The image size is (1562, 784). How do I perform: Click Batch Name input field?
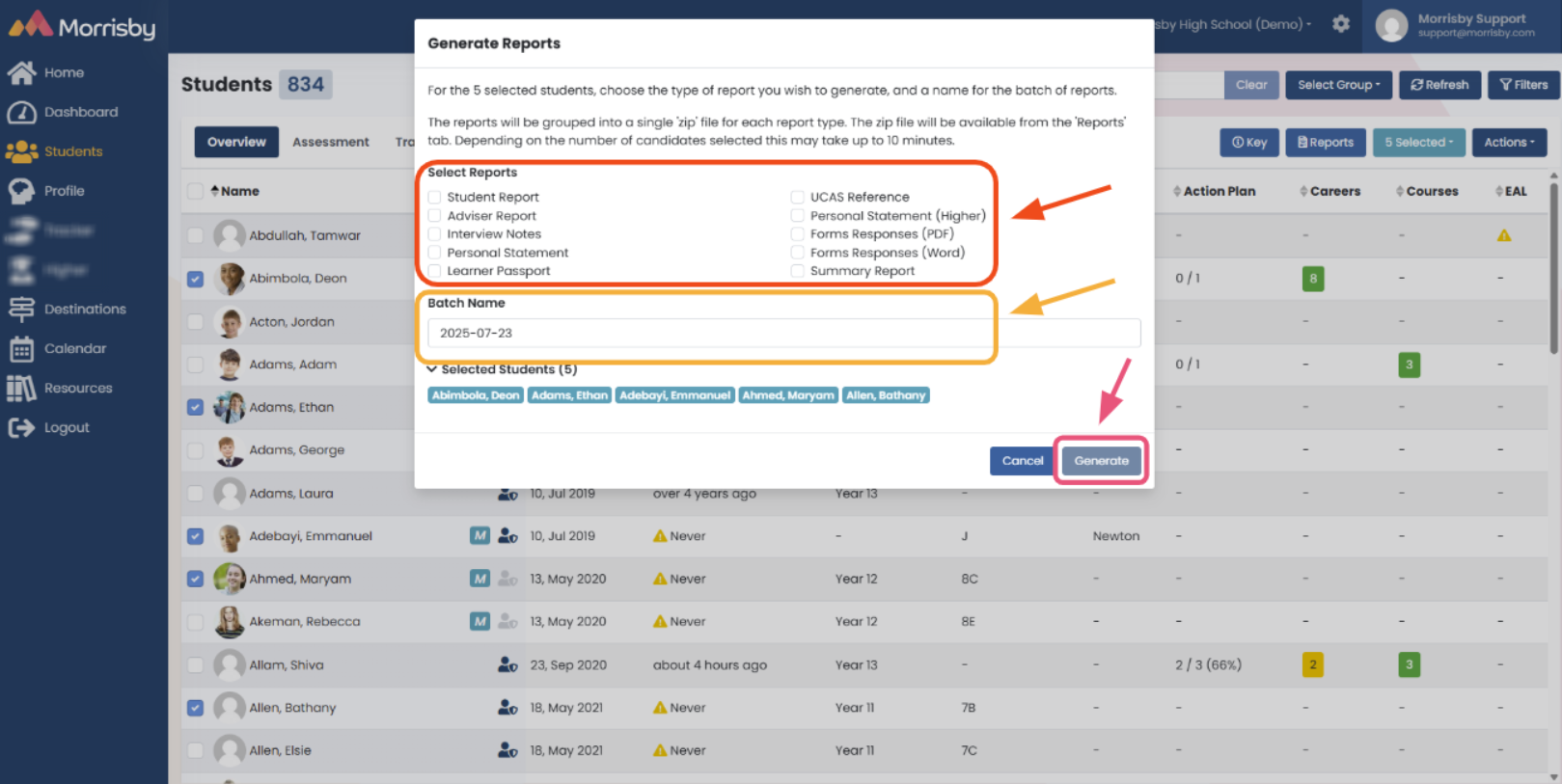pyautogui.click(x=783, y=333)
